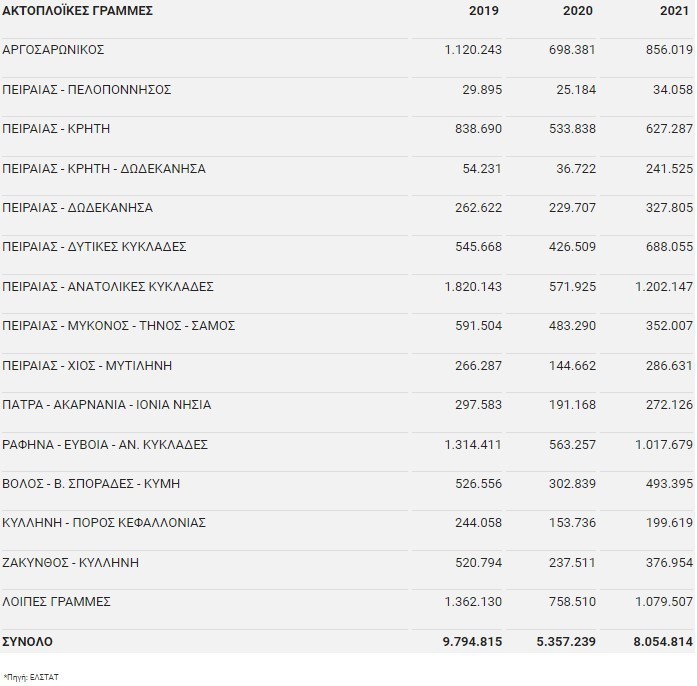
Task: Click ΠΑΤΡΑ - ΑΚΑΡΝΑΝΙΑ - ΙΟΝΙΑ ΝΗΣΙΑ label
Action: click(106, 405)
